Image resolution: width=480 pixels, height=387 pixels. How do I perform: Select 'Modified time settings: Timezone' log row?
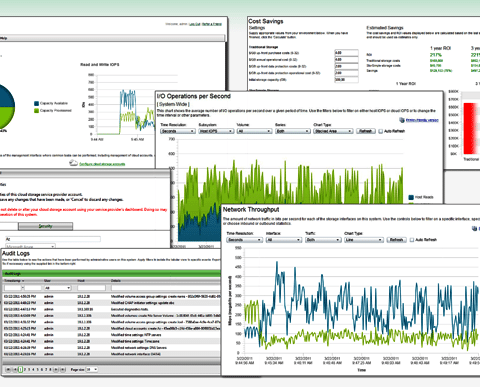[x=111, y=341]
